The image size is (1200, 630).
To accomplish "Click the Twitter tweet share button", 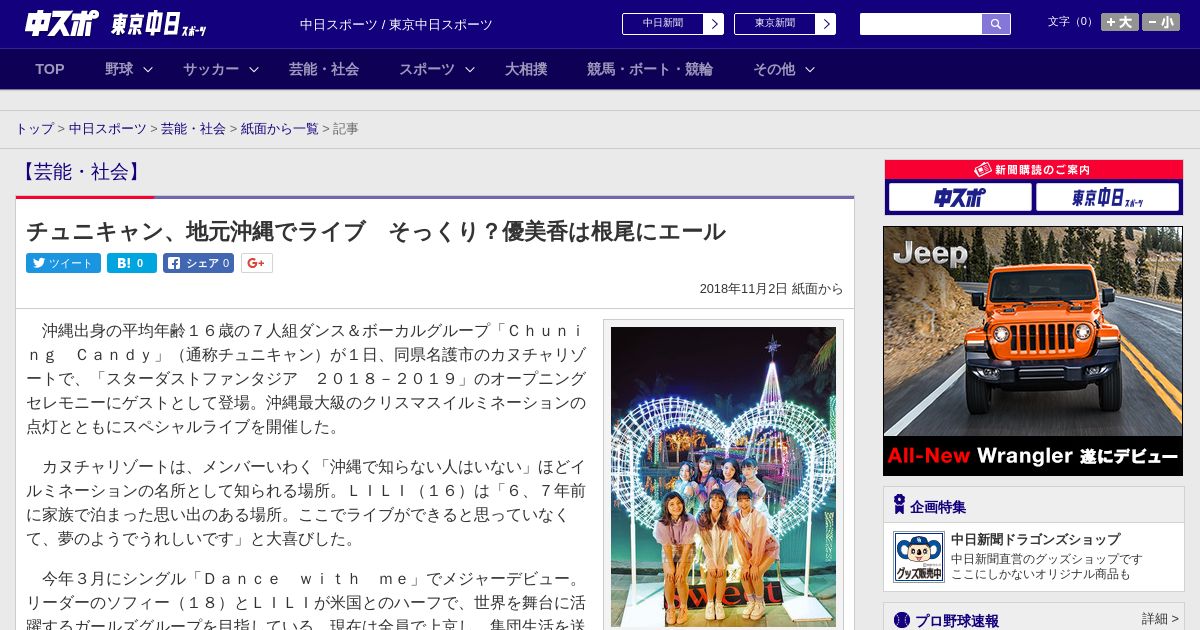I will pyautogui.click(x=63, y=263).
